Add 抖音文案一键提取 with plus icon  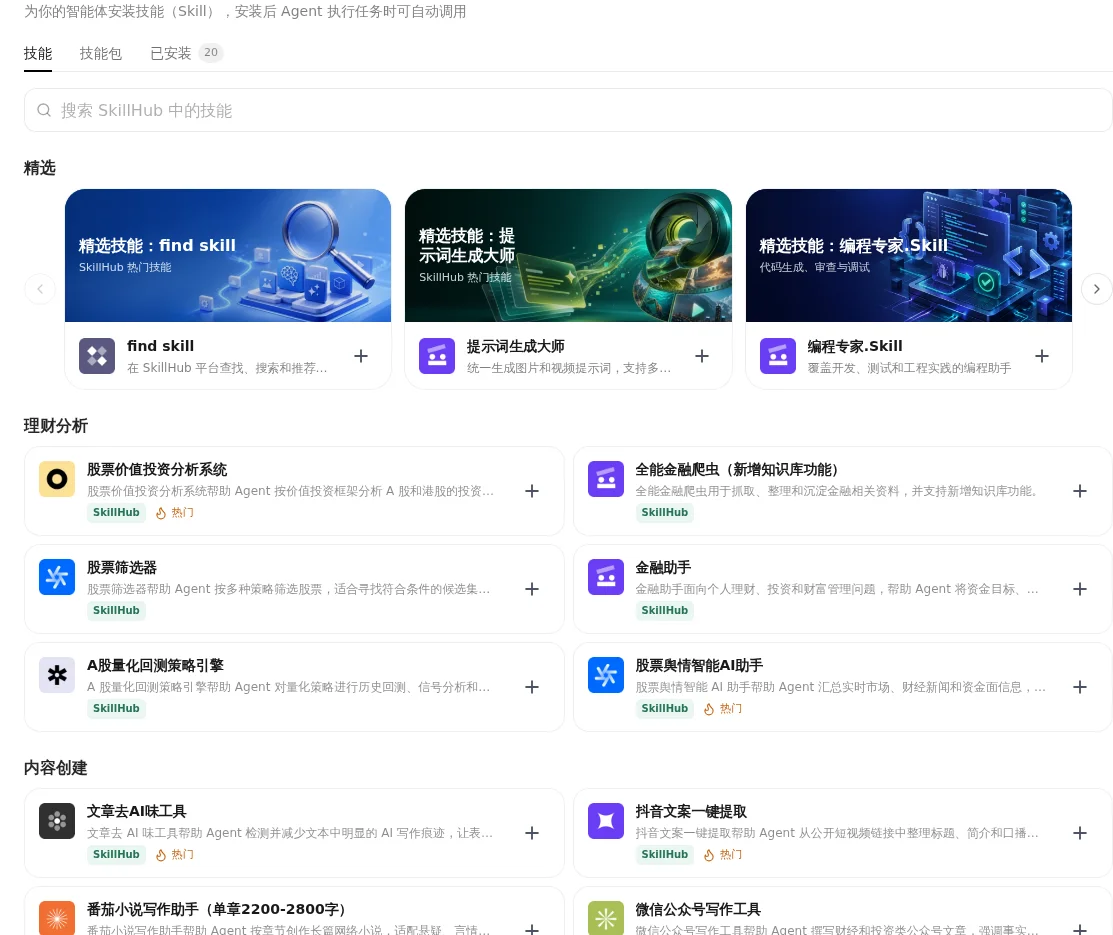(x=1080, y=833)
